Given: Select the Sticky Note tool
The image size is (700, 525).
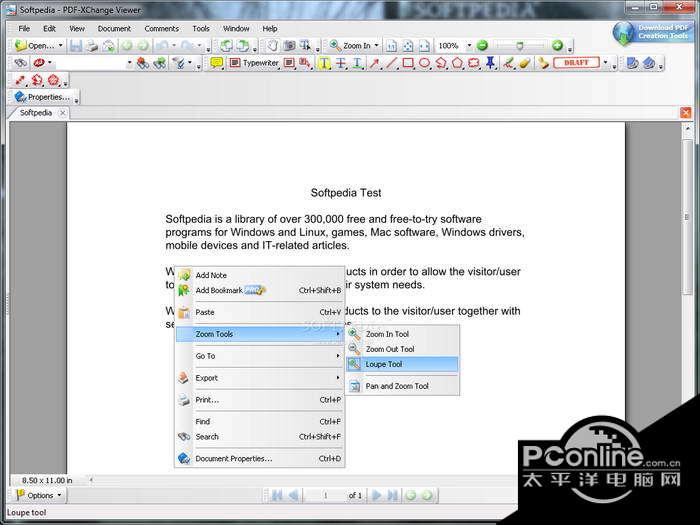Looking at the screenshot, I should click(x=217, y=63).
